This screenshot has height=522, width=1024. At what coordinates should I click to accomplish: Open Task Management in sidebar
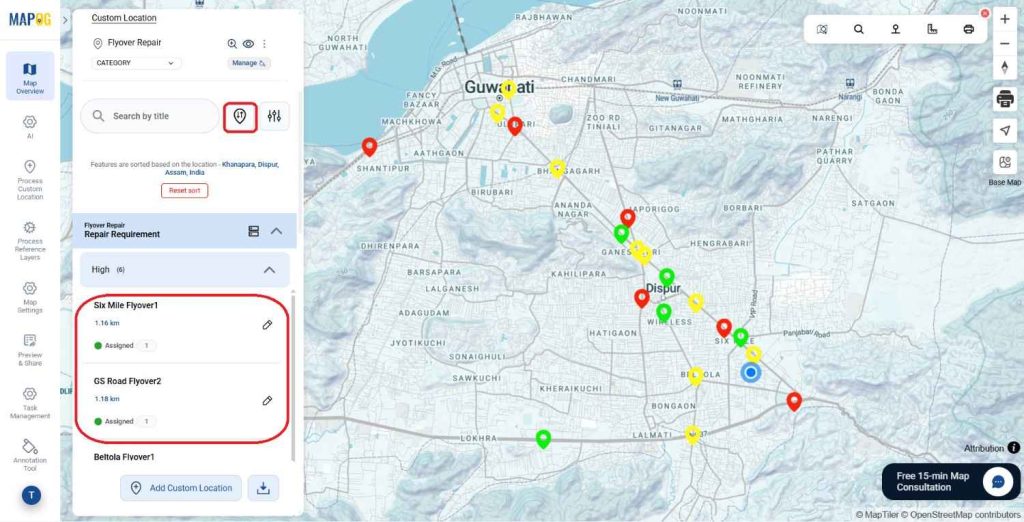coord(30,400)
